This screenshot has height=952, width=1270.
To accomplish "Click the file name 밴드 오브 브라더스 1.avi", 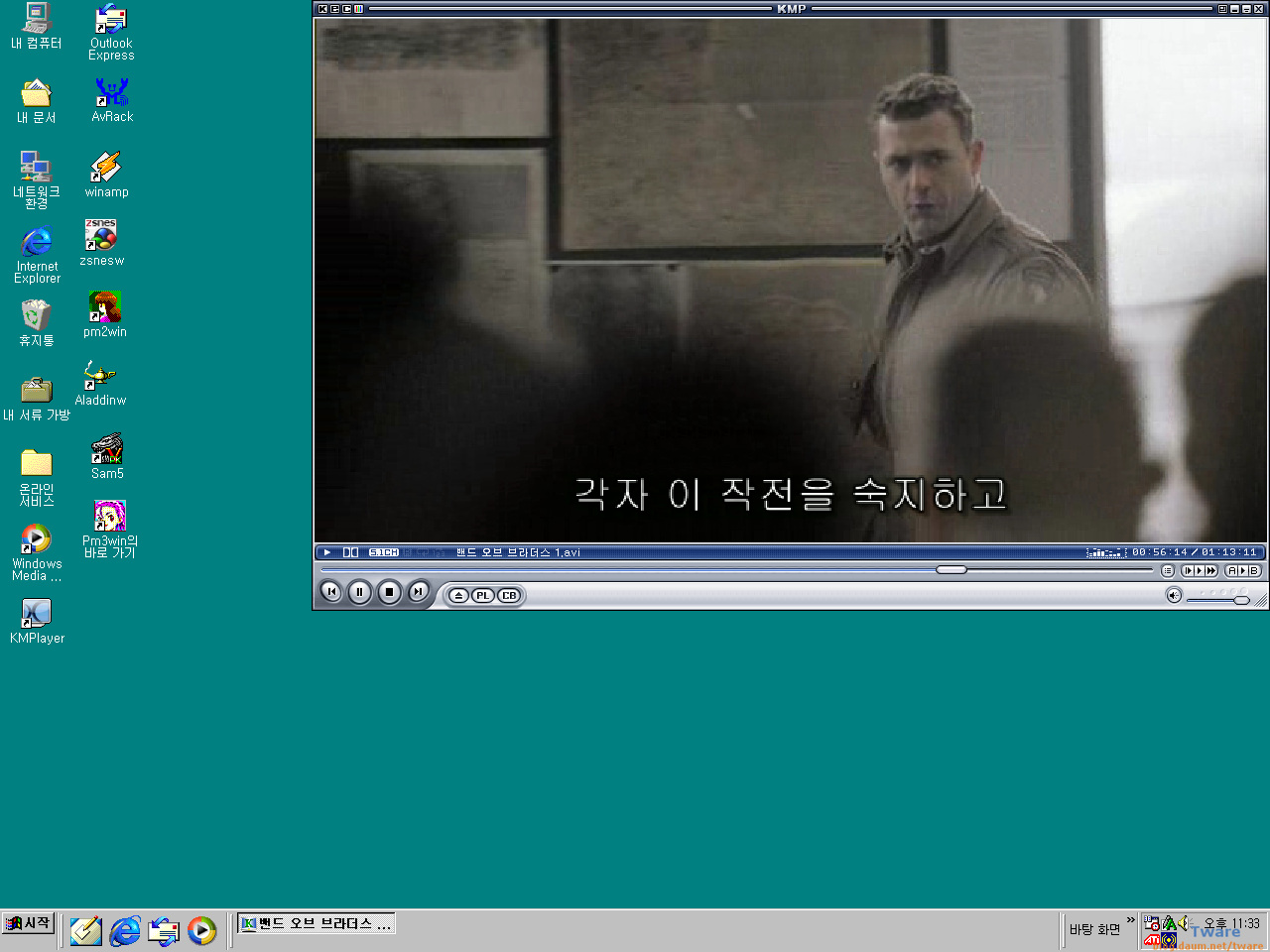I will [518, 552].
